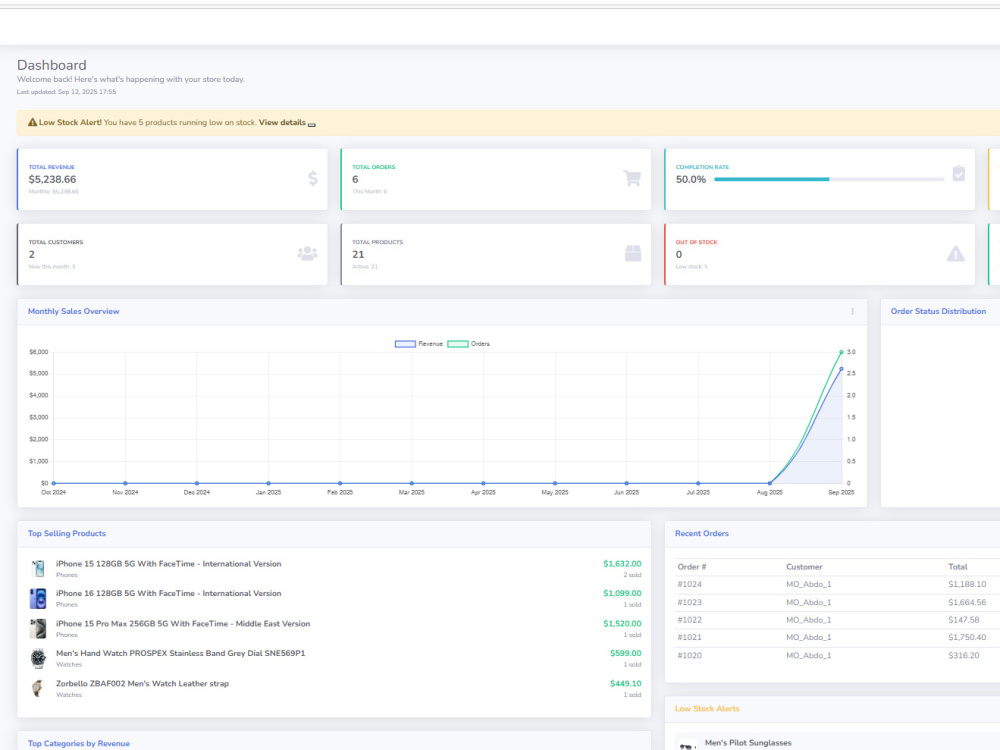Click the $1,632.00 revenue for iPhone 15
Screen dimensions: 1000x750
(x=622, y=564)
